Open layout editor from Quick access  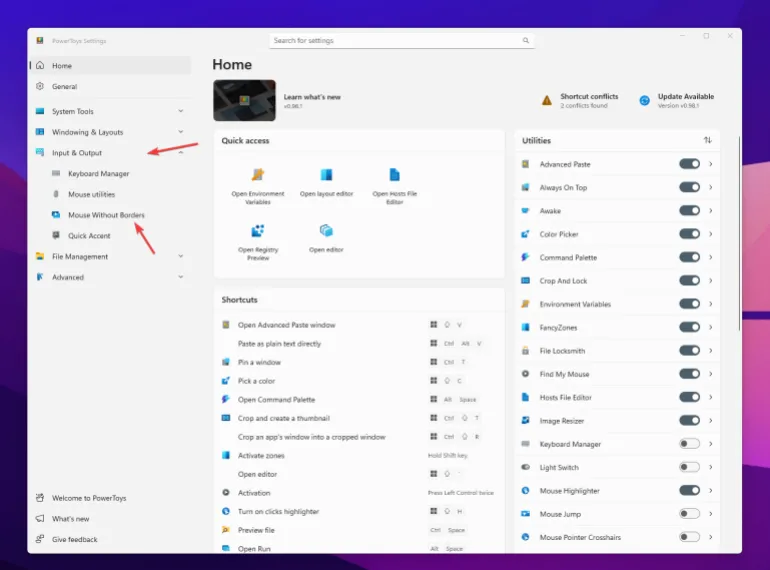pyautogui.click(x=326, y=175)
